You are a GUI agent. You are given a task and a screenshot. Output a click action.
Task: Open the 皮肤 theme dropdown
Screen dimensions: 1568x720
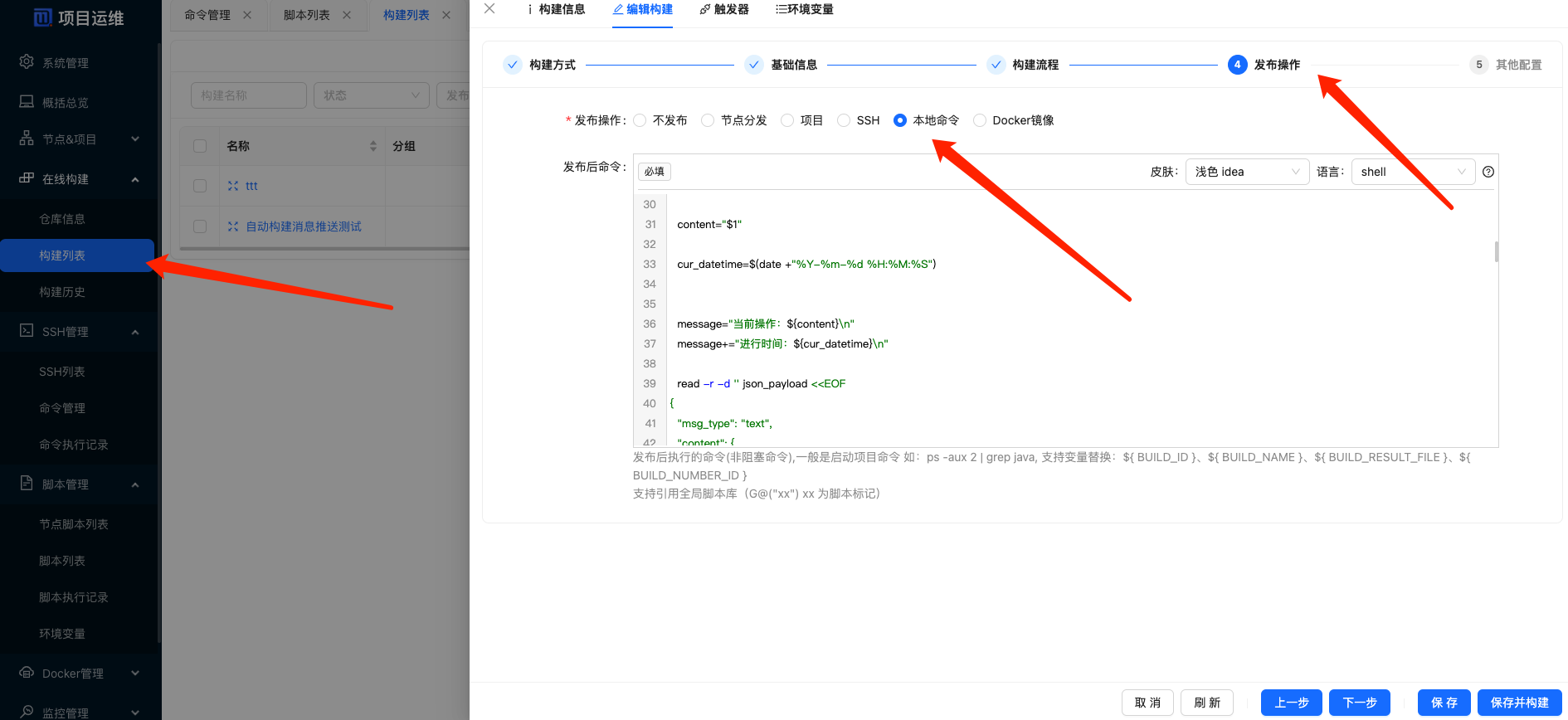(x=1247, y=172)
